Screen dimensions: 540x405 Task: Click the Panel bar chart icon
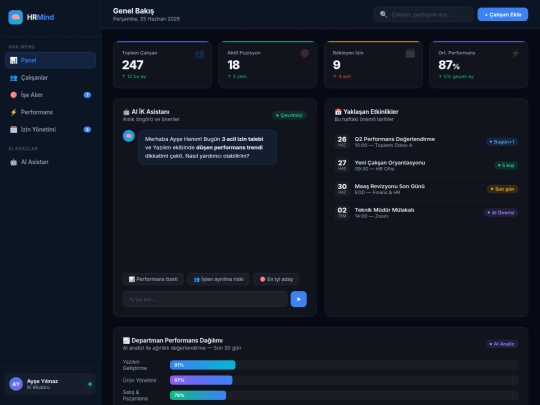coord(13,60)
